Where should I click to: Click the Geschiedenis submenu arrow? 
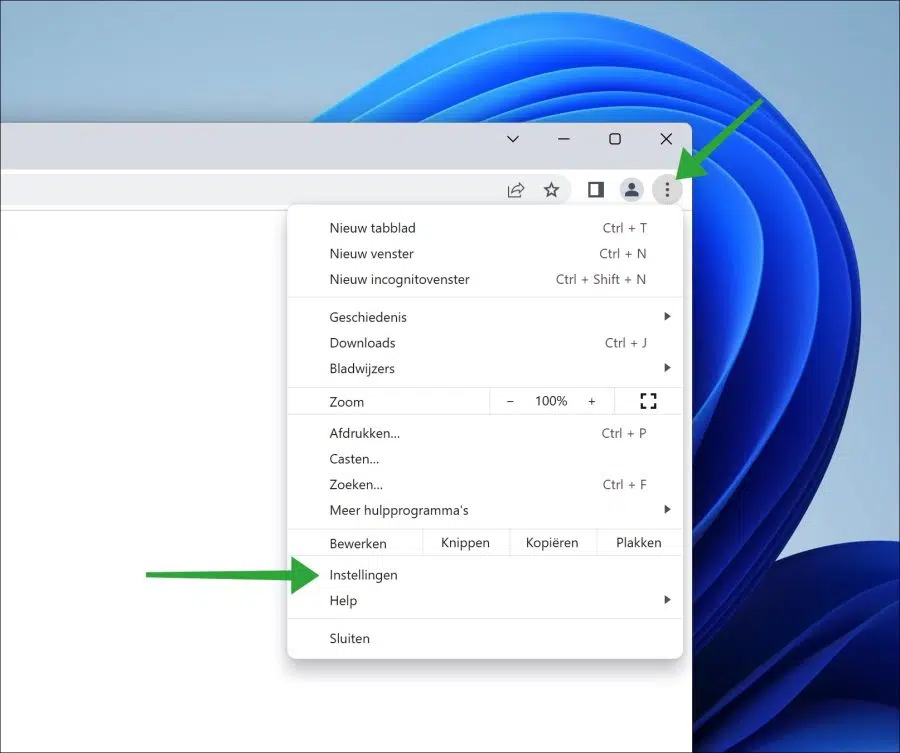pos(667,316)
